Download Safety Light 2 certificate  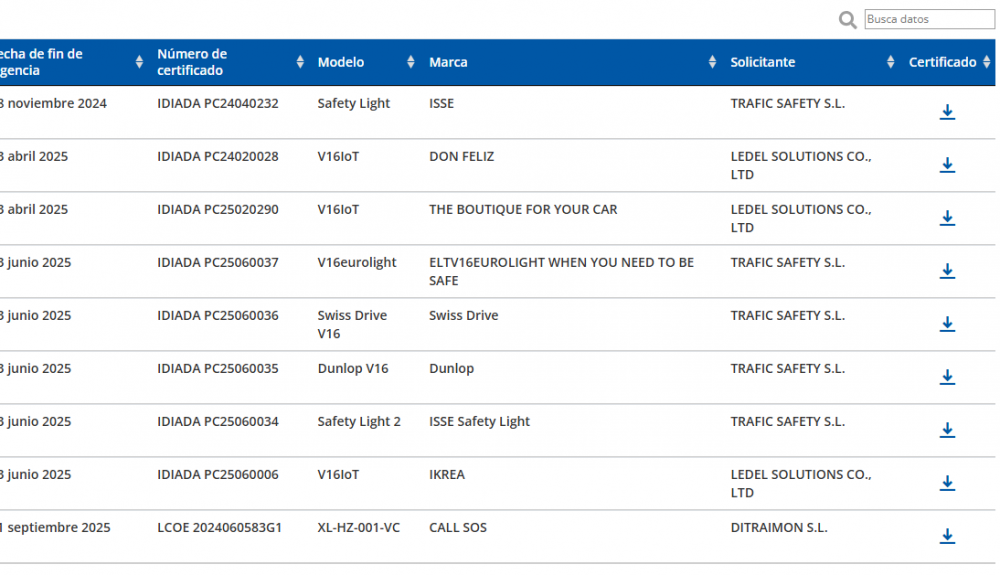[947, 430]
